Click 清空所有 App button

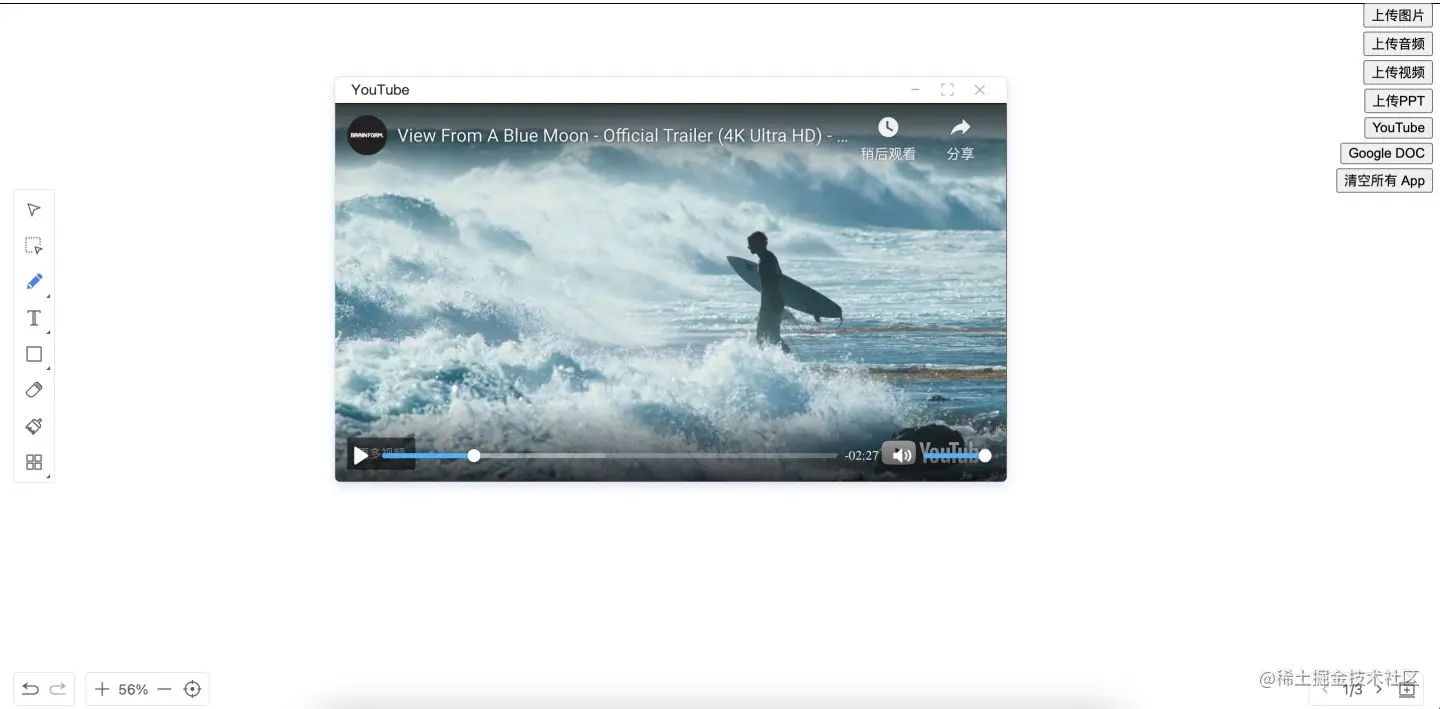click(1384, 181)
